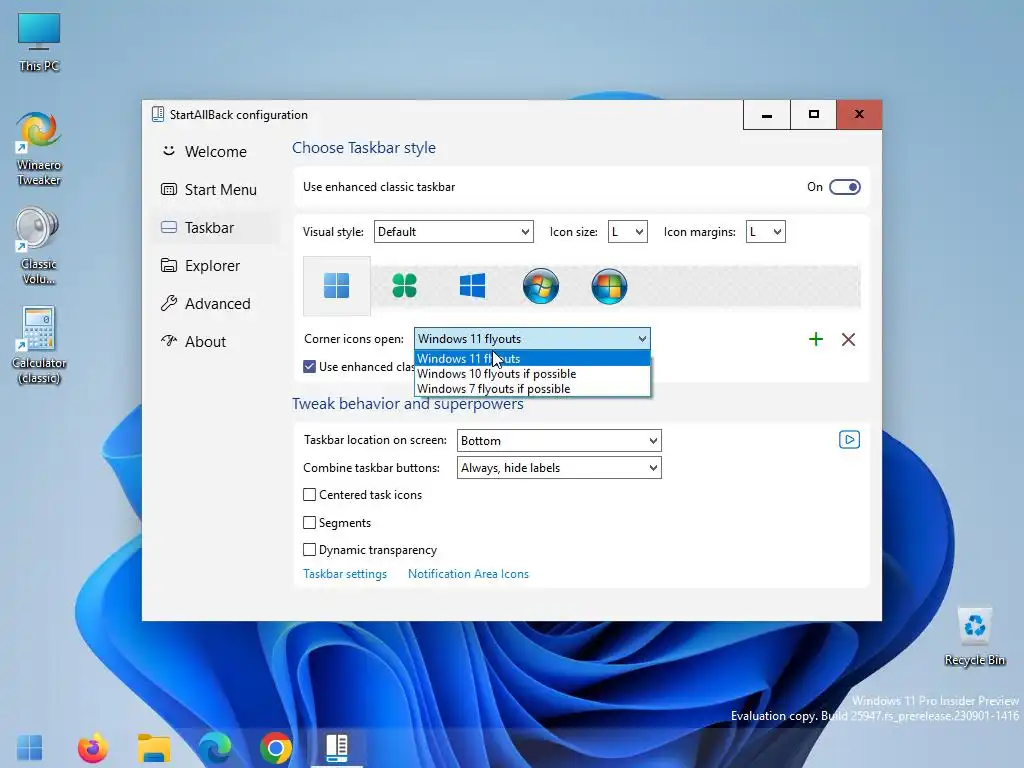
Task: Open Winaero Tweaker desktop shortcut
Action: coord(39,149)
